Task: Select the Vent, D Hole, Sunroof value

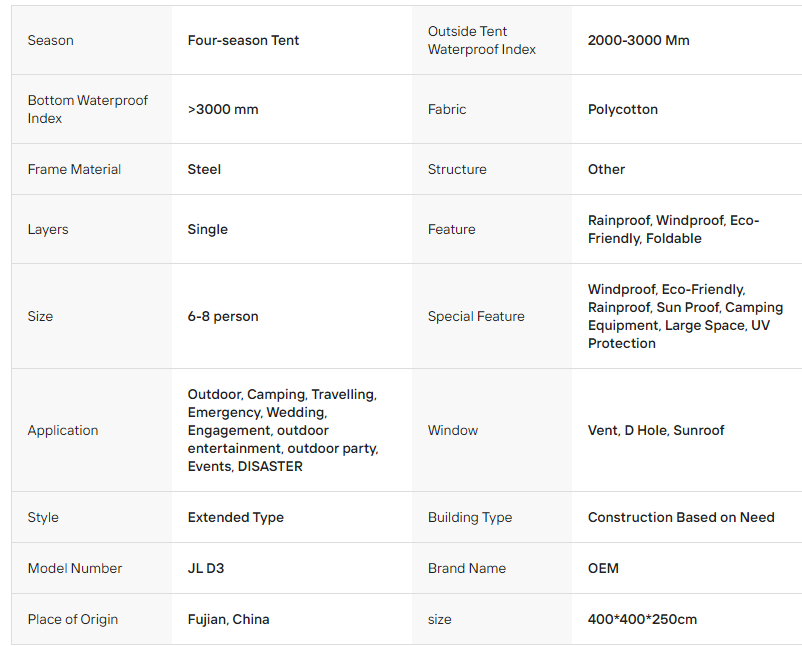Action: click(656, 431)
